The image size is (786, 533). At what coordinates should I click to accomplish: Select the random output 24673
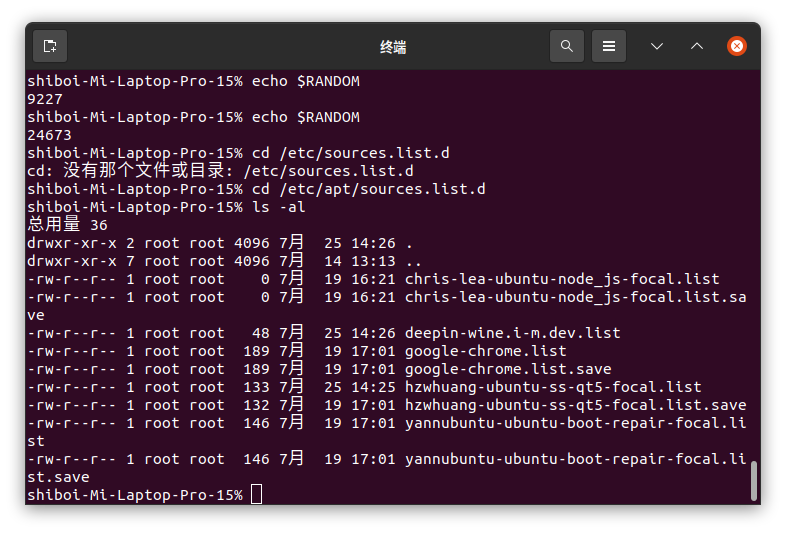pyautogui.click(x=50, y=135)
